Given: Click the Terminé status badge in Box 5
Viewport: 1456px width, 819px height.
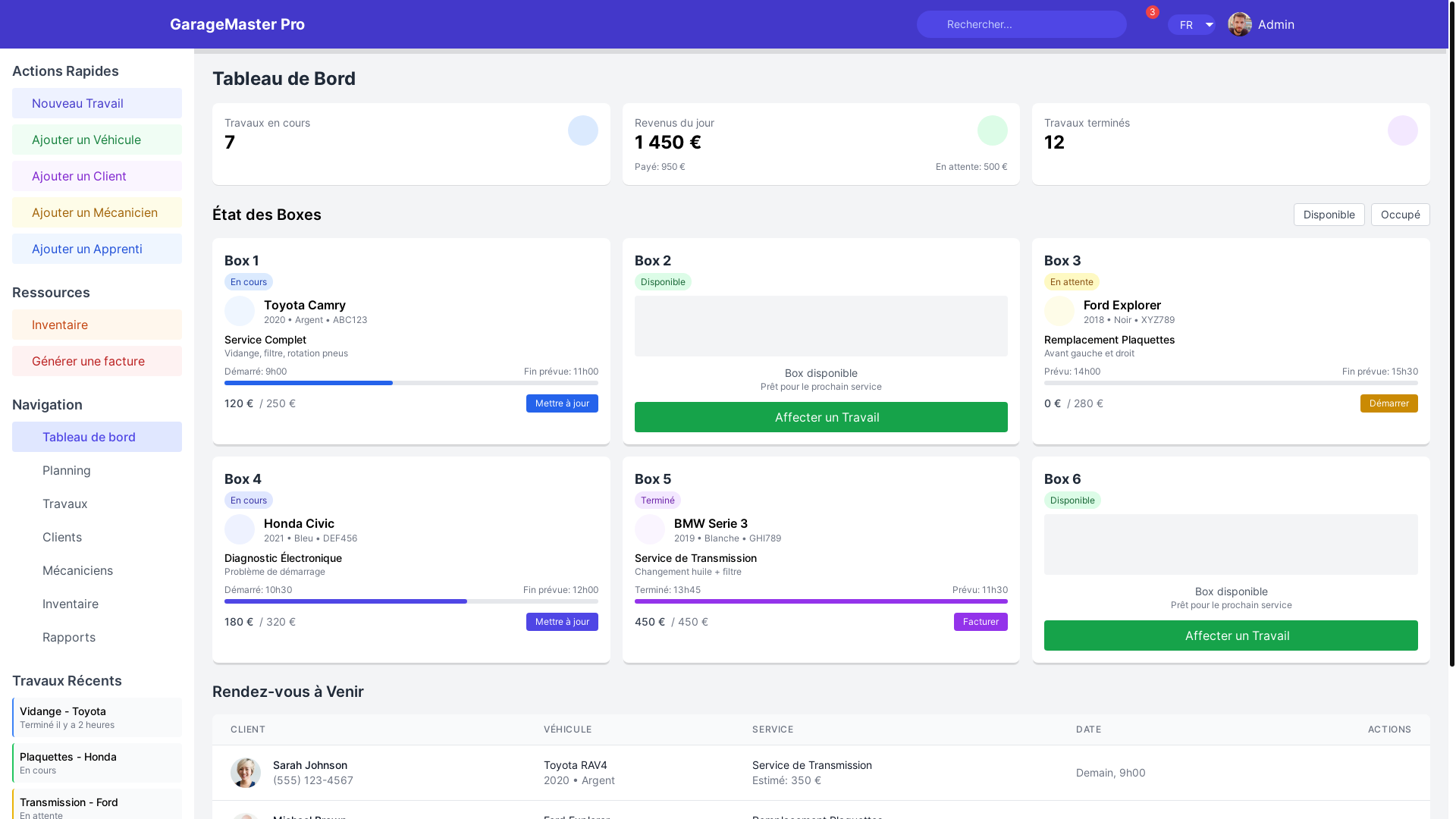Looking at the screenshot, I should coord(657,500).
